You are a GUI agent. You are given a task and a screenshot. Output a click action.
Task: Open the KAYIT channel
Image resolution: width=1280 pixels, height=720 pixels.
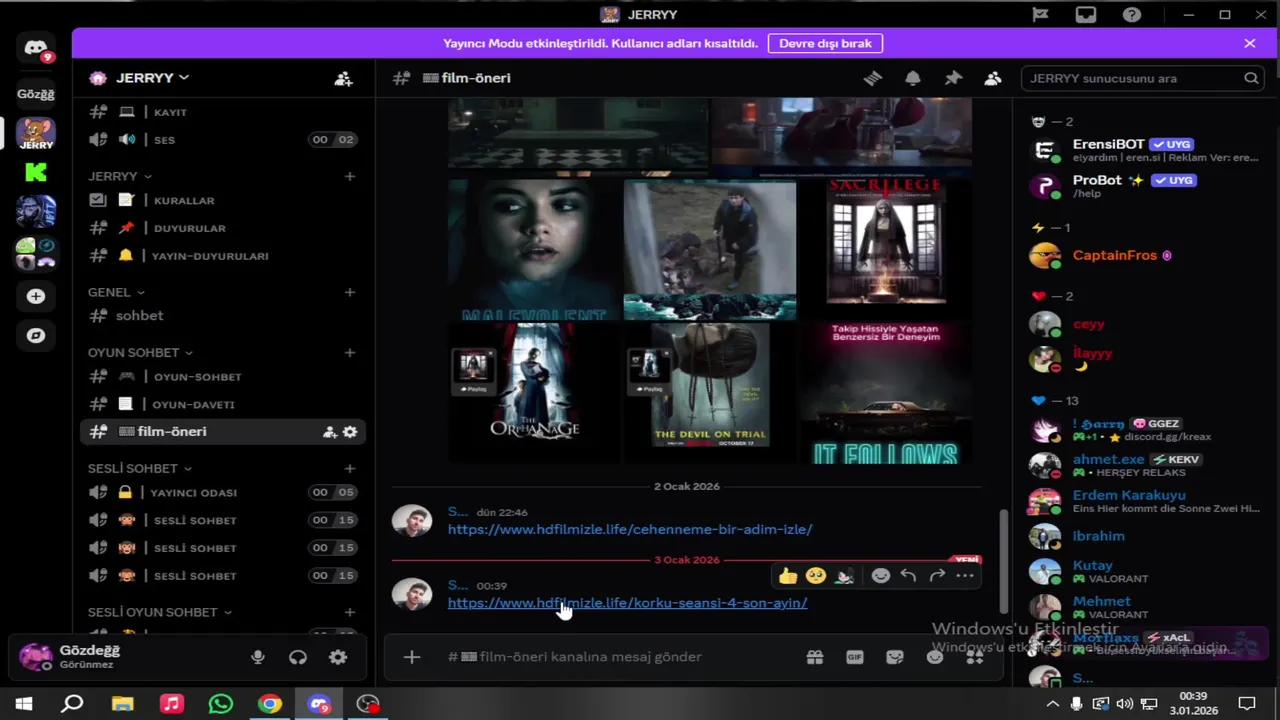pyautogui.click(x=222, y=112)
